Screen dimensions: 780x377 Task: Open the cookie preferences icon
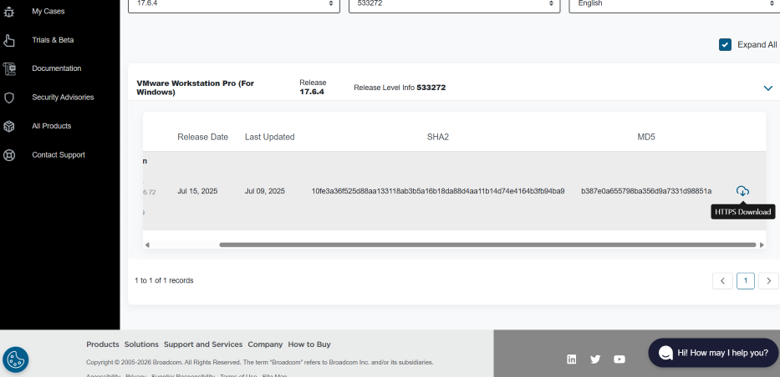click(15, 359)
